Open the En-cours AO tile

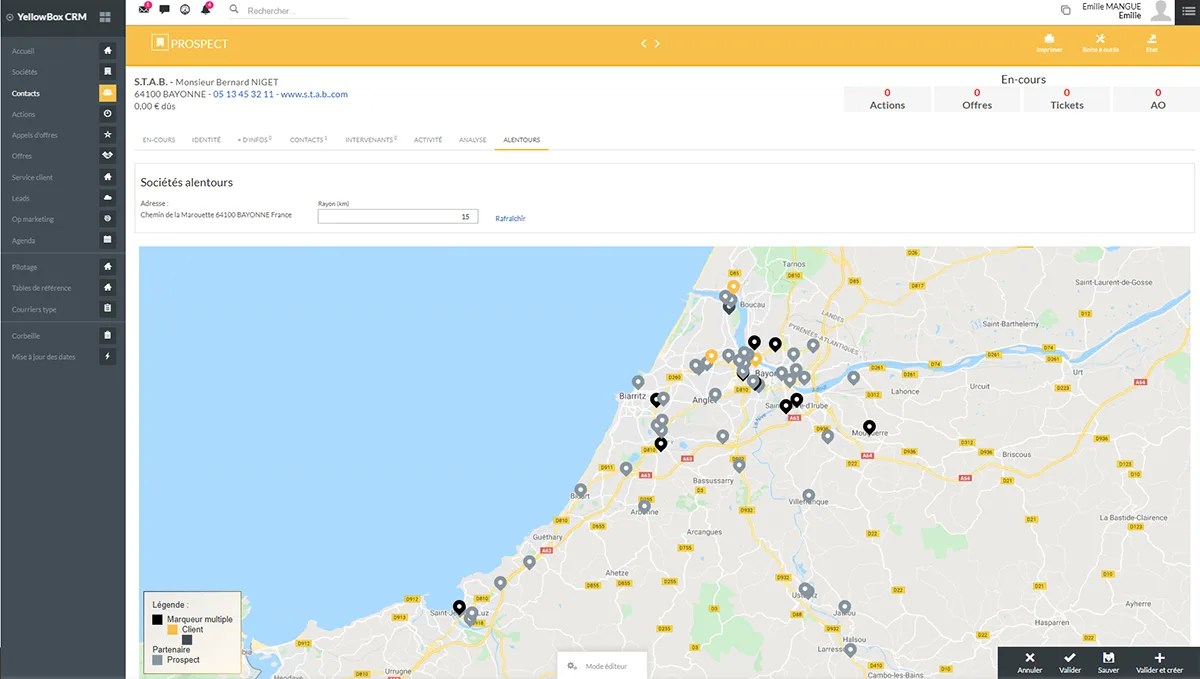[1158, 99]
